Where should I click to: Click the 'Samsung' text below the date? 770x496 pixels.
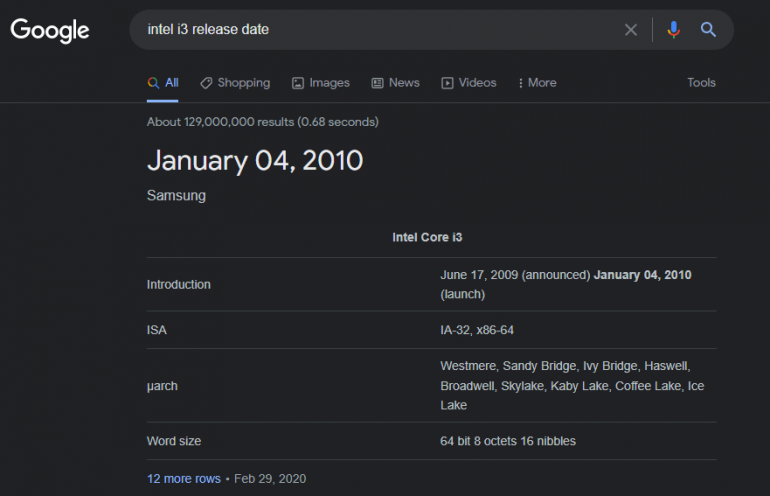pos(176,195)
